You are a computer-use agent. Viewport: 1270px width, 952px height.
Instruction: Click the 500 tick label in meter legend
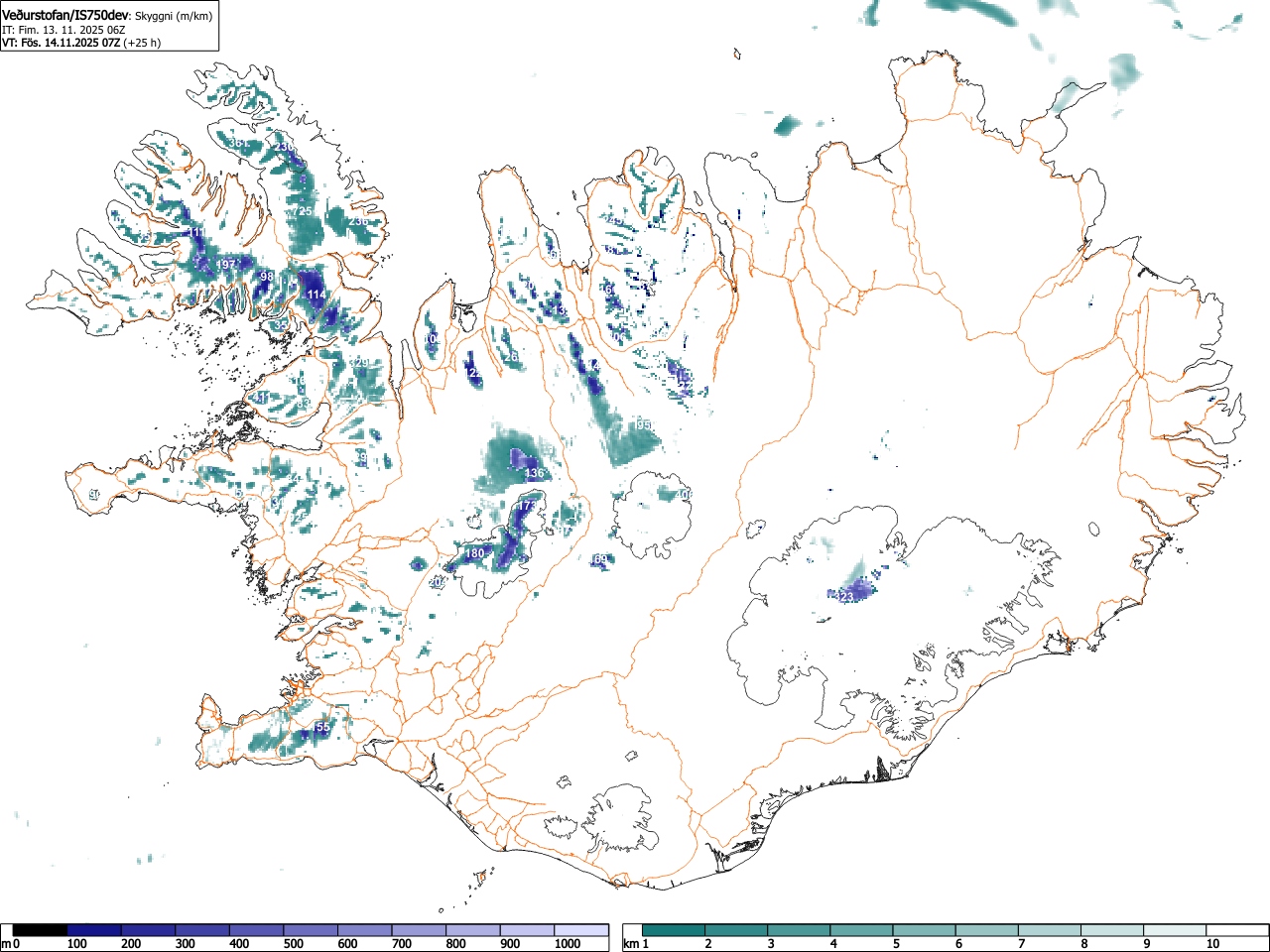(x=294, y=944)
